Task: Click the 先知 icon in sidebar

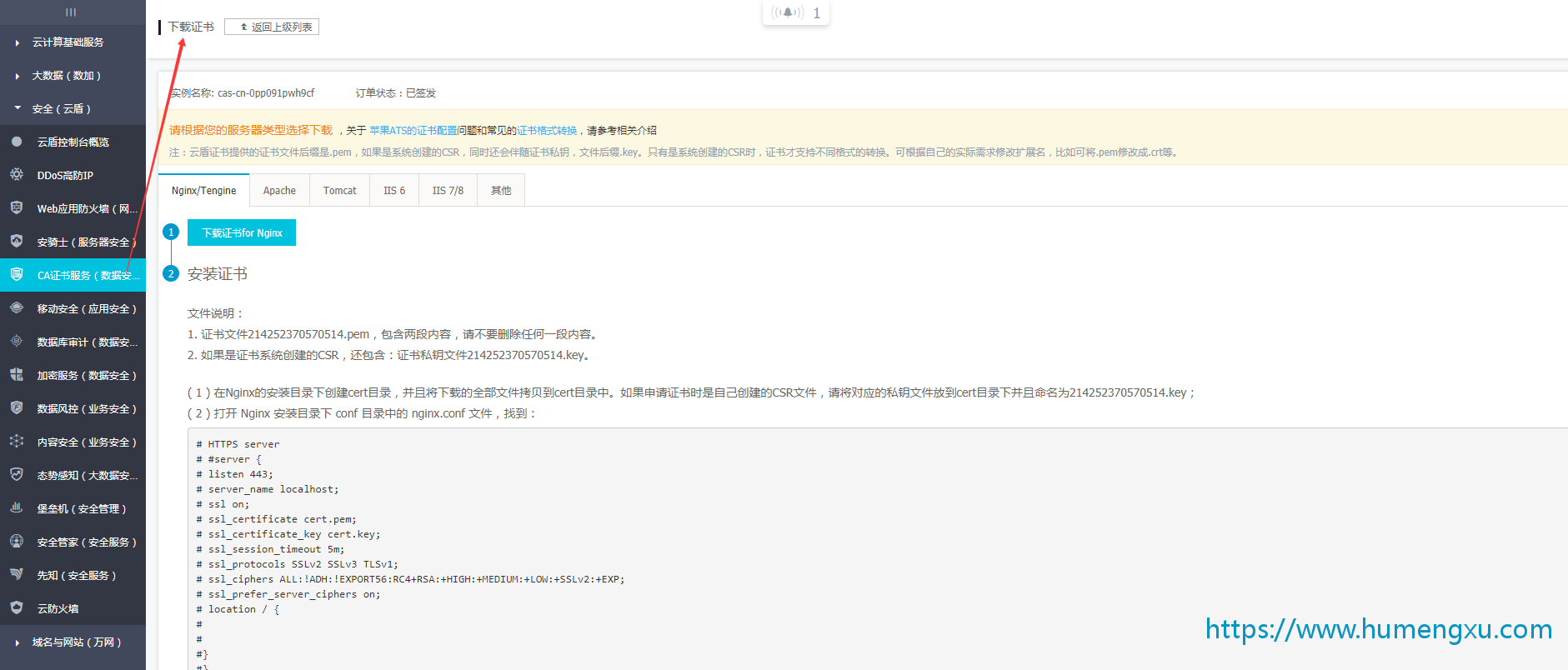Action: [17, 575]
